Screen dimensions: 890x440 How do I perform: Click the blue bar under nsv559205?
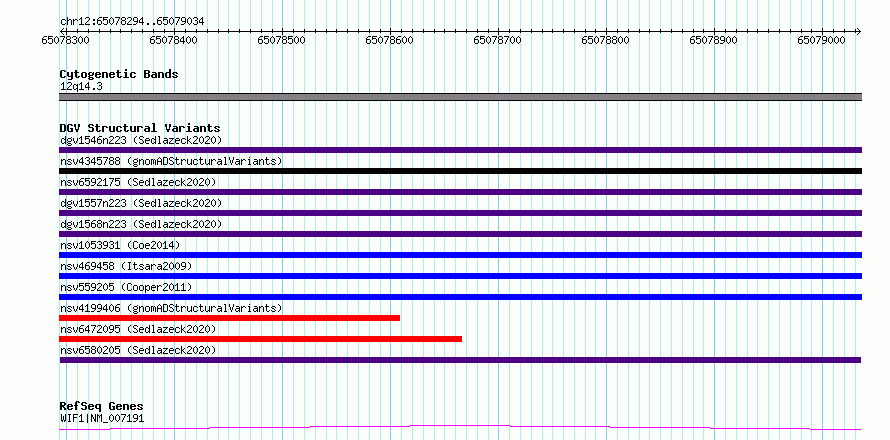tap(460, 297)
